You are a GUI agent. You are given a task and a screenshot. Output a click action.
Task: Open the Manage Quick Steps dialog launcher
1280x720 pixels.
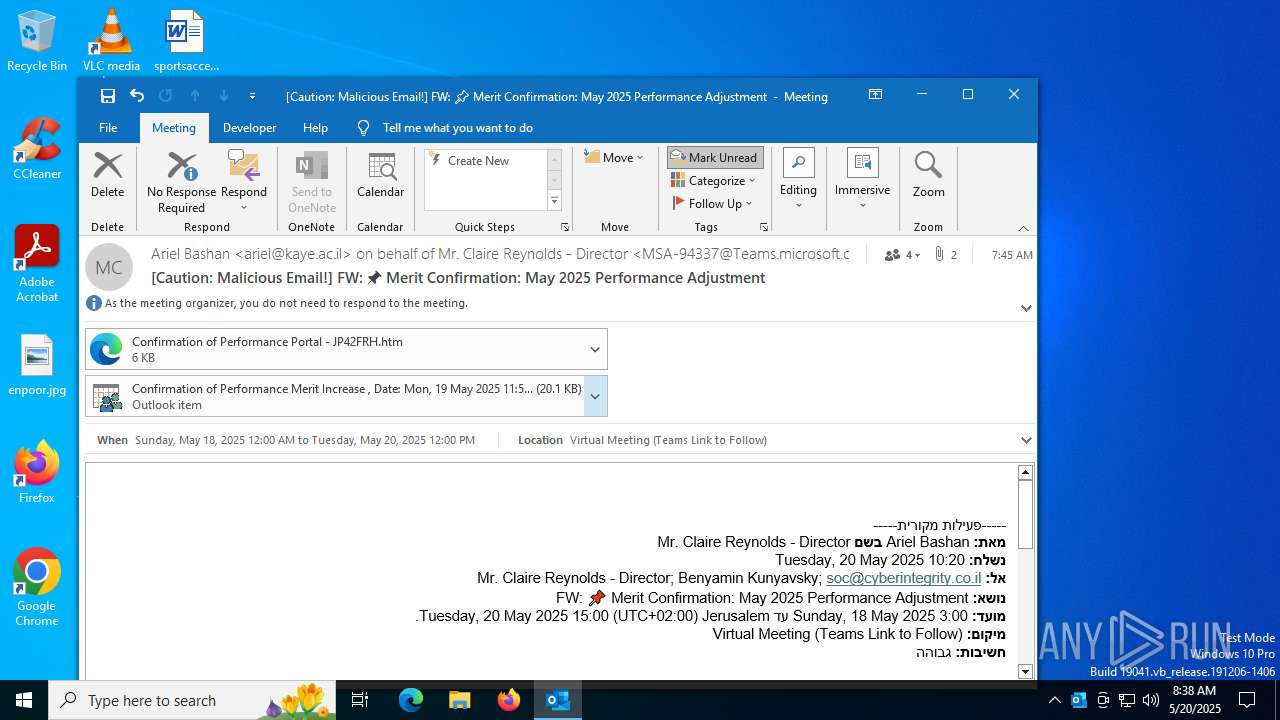point(564,228)
